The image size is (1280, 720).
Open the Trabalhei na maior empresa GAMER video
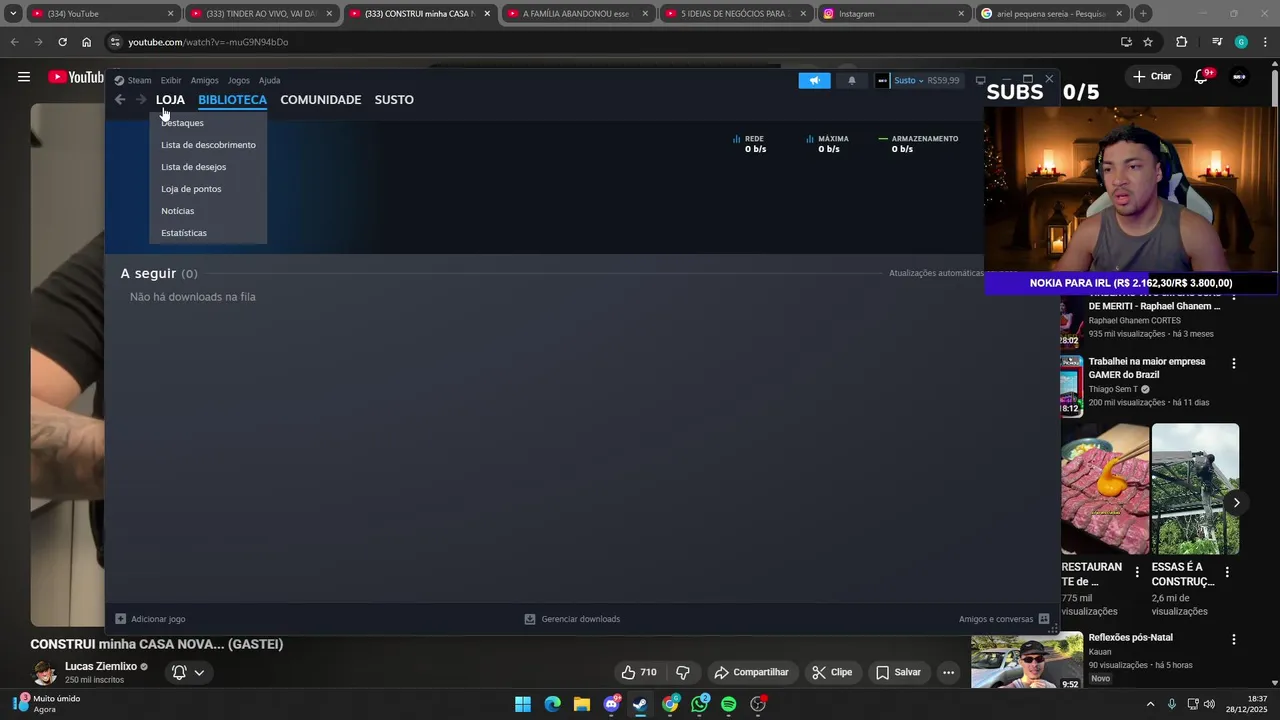click(1147, 368)
